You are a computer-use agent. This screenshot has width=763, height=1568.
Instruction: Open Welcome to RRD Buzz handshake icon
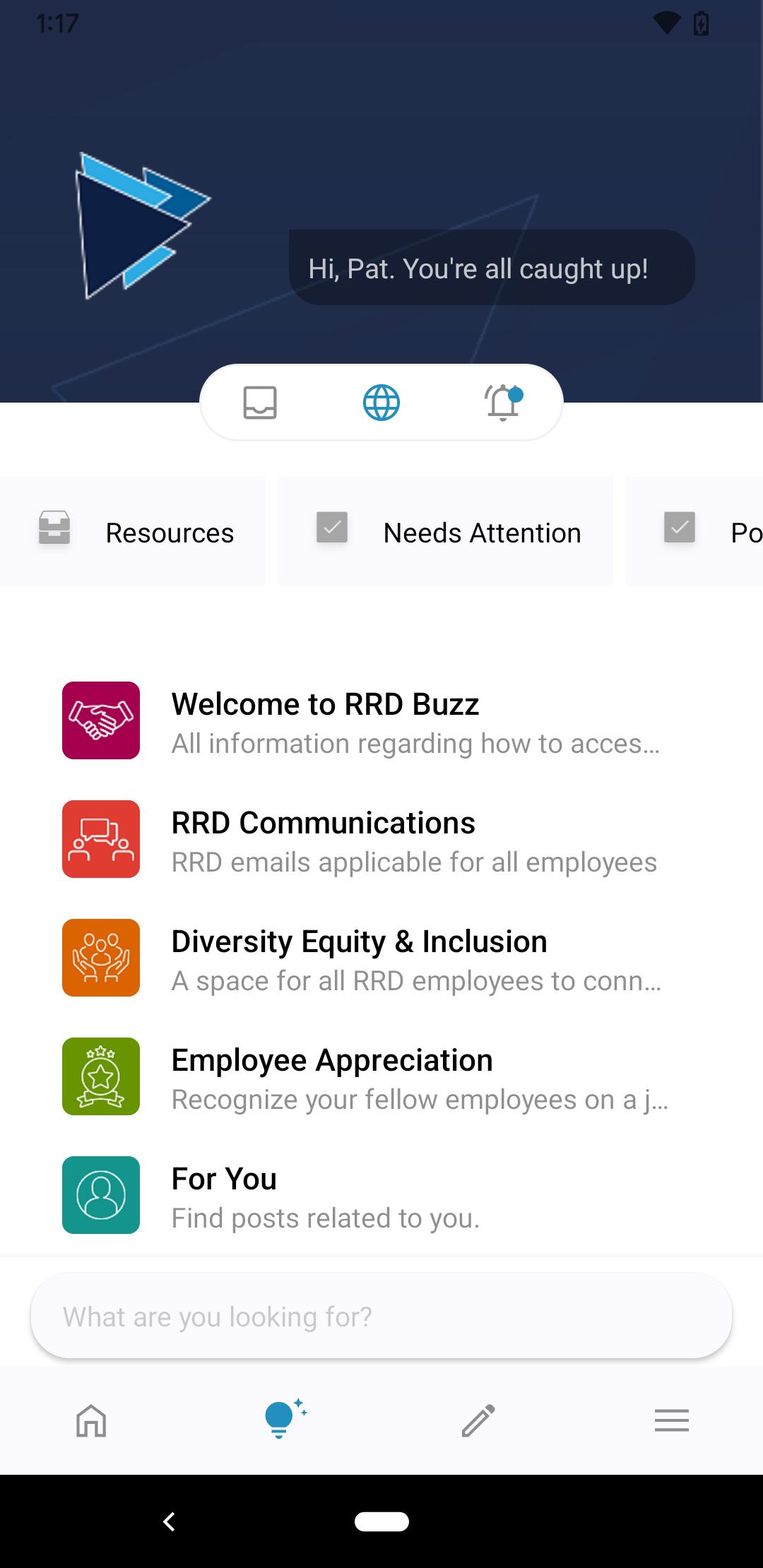pyautogui.click(x=101, y=720)
